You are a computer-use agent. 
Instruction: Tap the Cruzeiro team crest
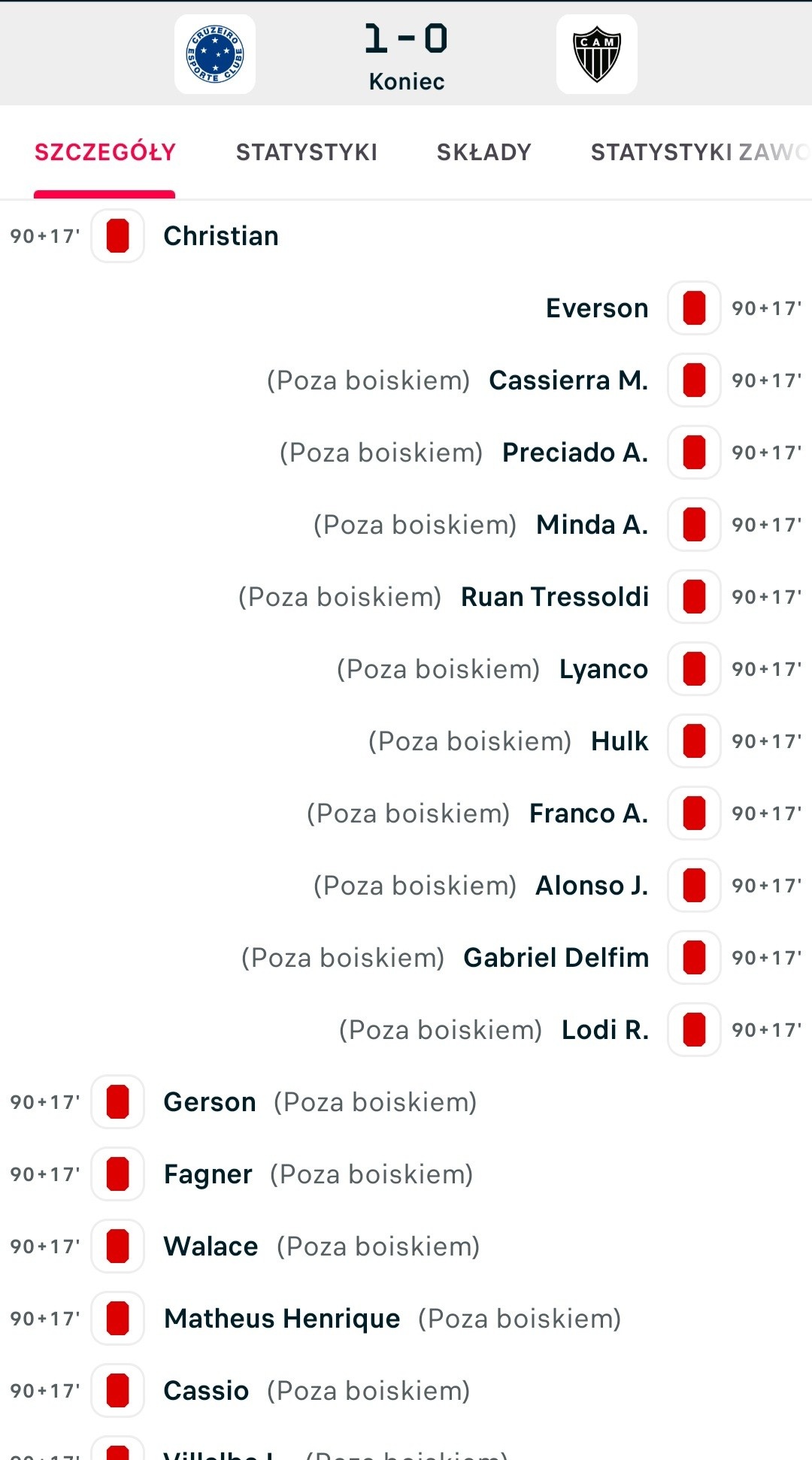[215, 54]
